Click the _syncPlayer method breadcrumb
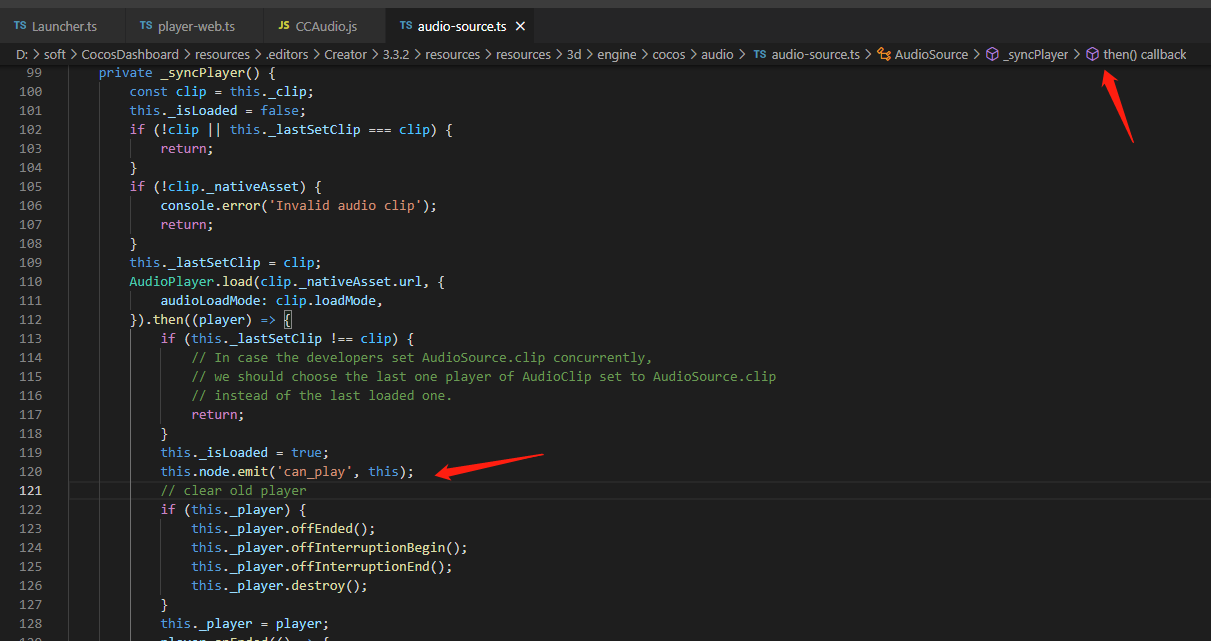 (x=1036, y=54)
